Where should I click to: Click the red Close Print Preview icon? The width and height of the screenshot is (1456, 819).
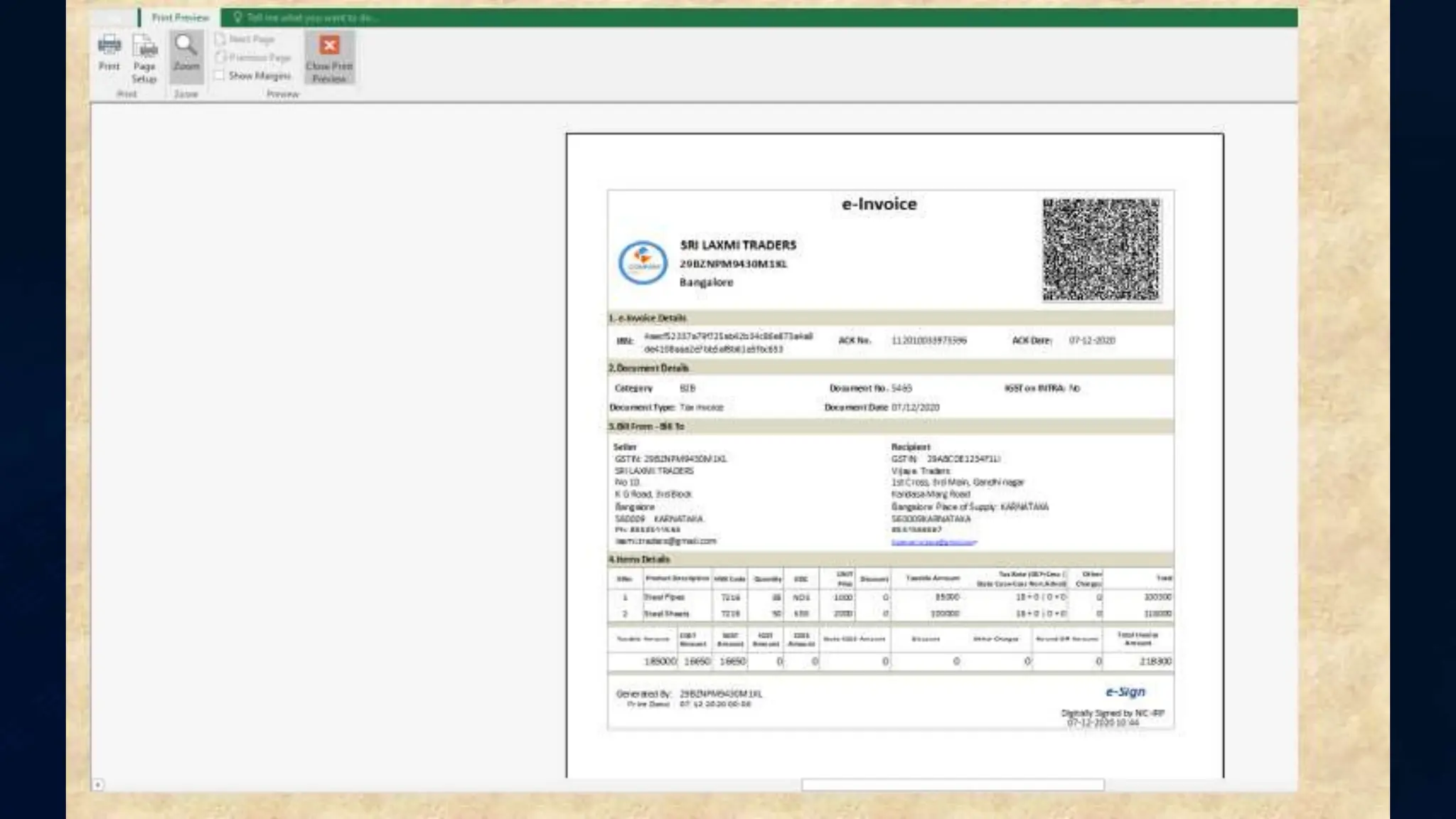tap(329, 46)
